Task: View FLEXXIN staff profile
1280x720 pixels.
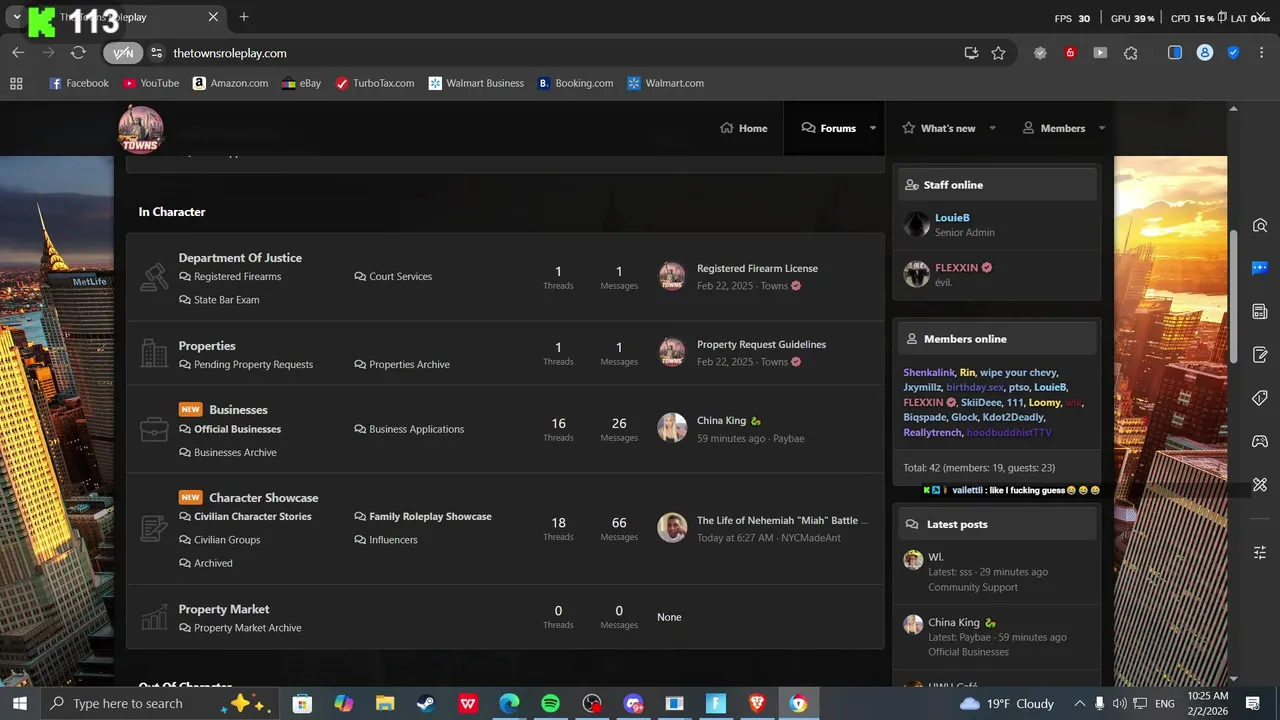Action: pos(956,268)
